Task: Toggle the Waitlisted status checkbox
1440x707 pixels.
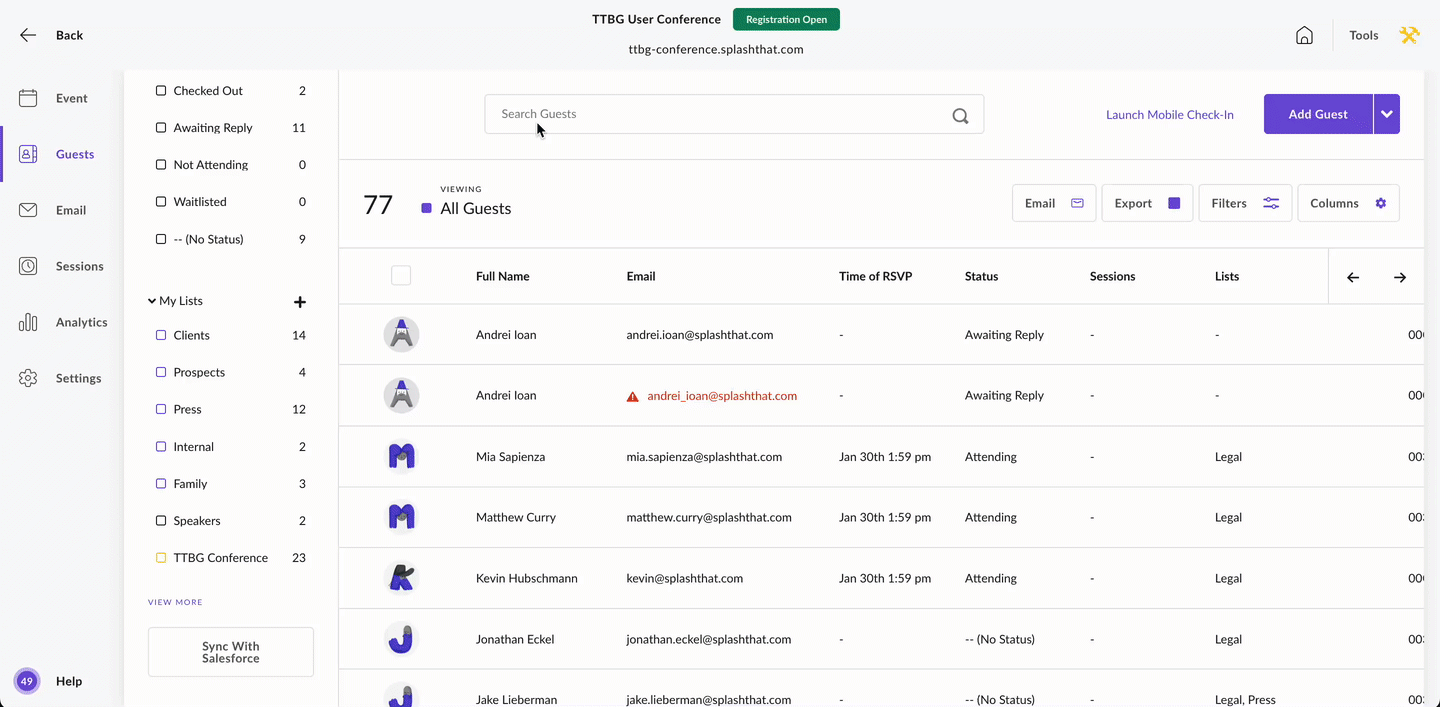Action: pyautogui.click(x=161, y=202)
